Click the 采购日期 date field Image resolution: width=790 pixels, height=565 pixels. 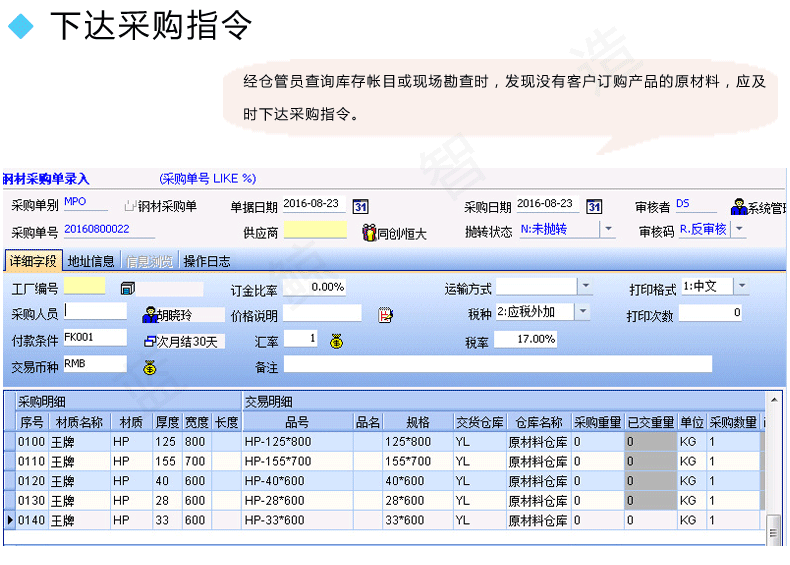point(548,204)
